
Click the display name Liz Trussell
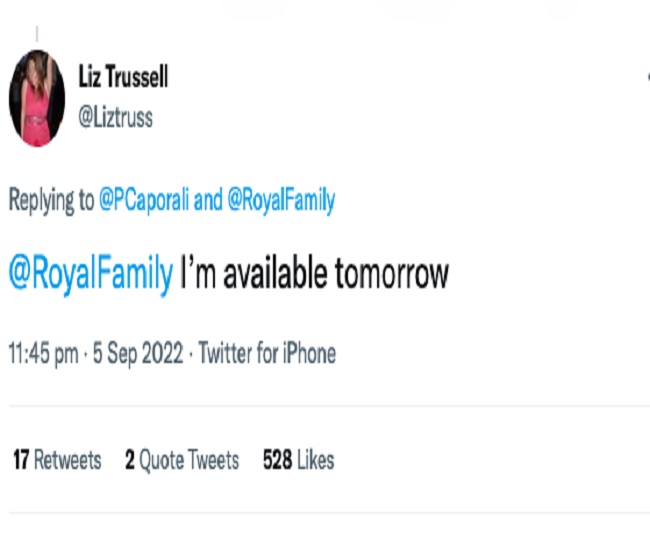pos(123,78)
